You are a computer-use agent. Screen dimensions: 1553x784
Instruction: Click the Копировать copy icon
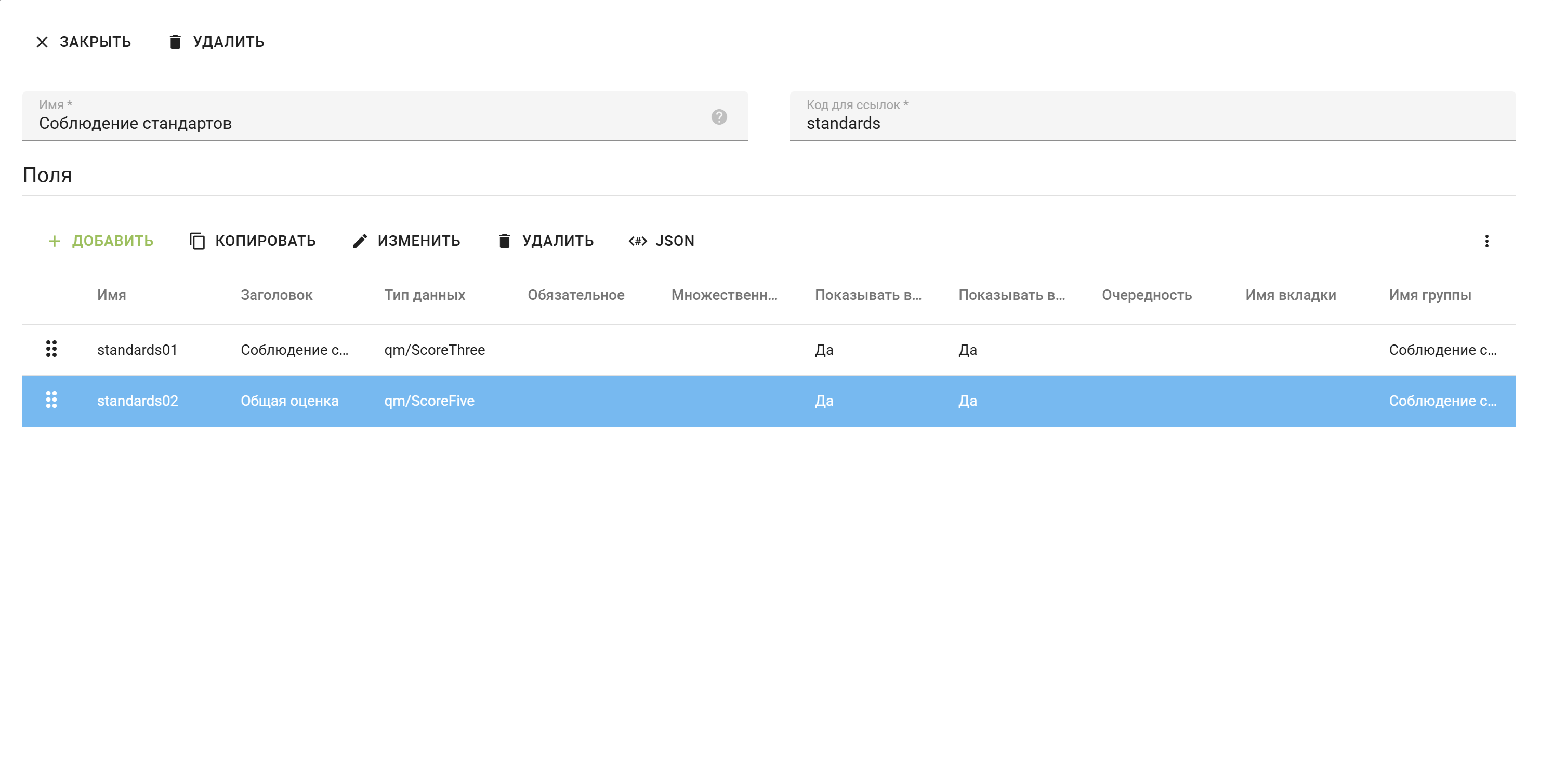[x=197, y=241]
